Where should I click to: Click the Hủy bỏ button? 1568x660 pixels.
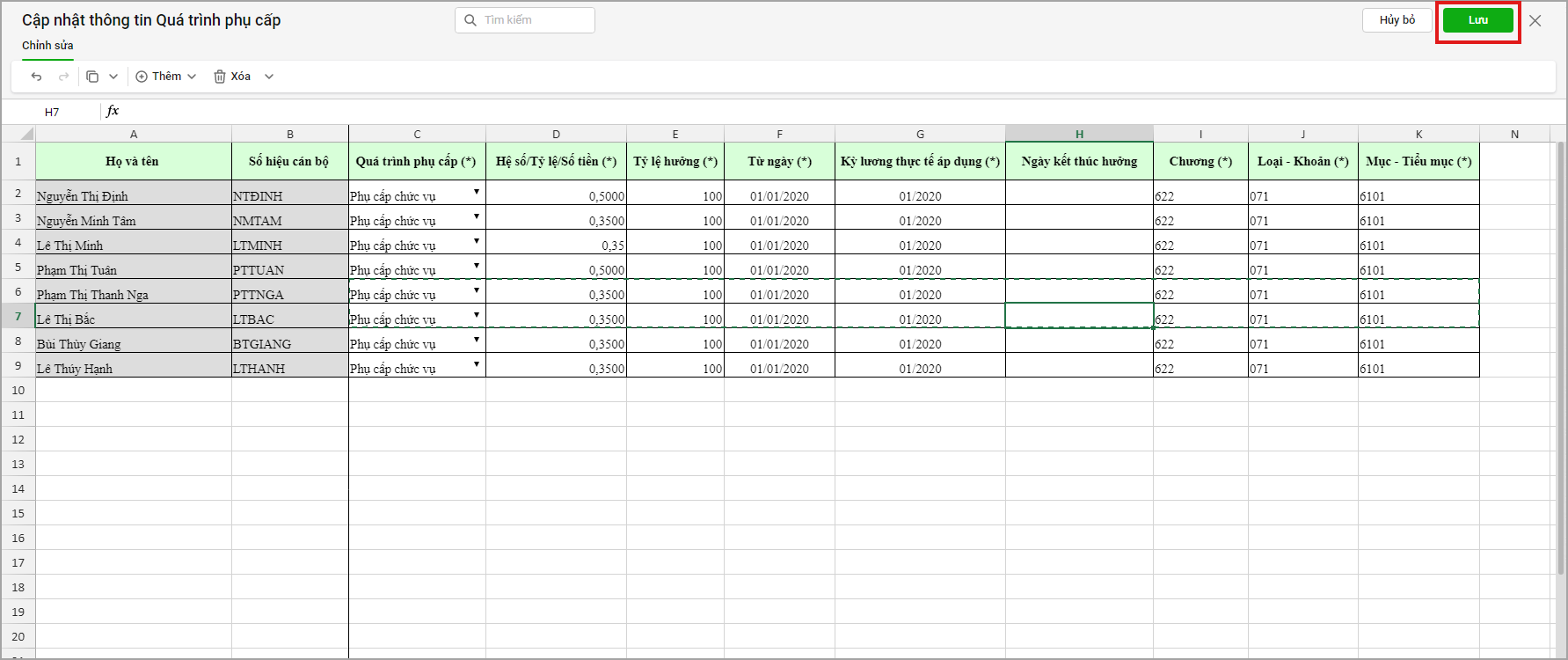pos(1397,20)
